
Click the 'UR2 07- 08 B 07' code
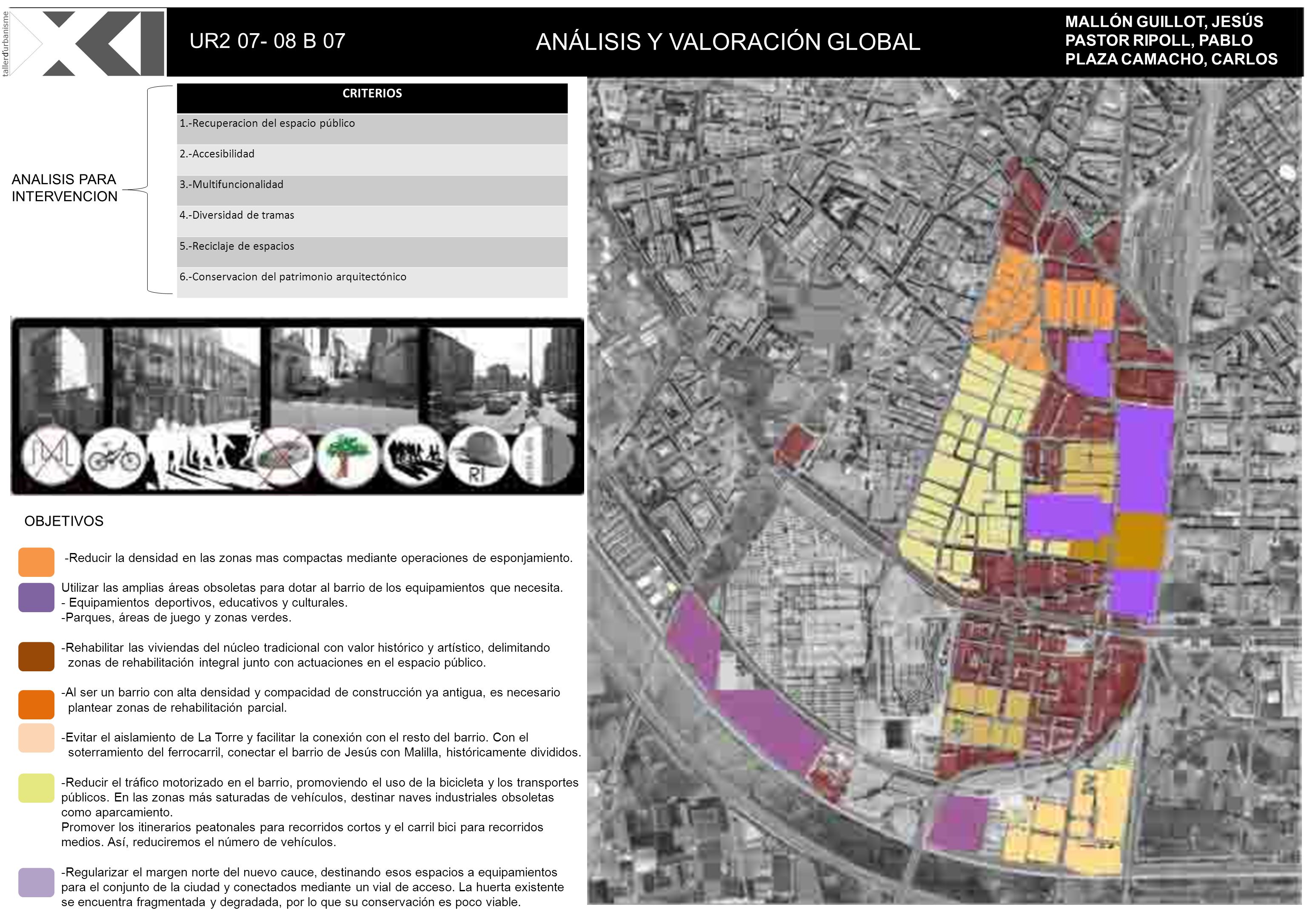point(268,41)
